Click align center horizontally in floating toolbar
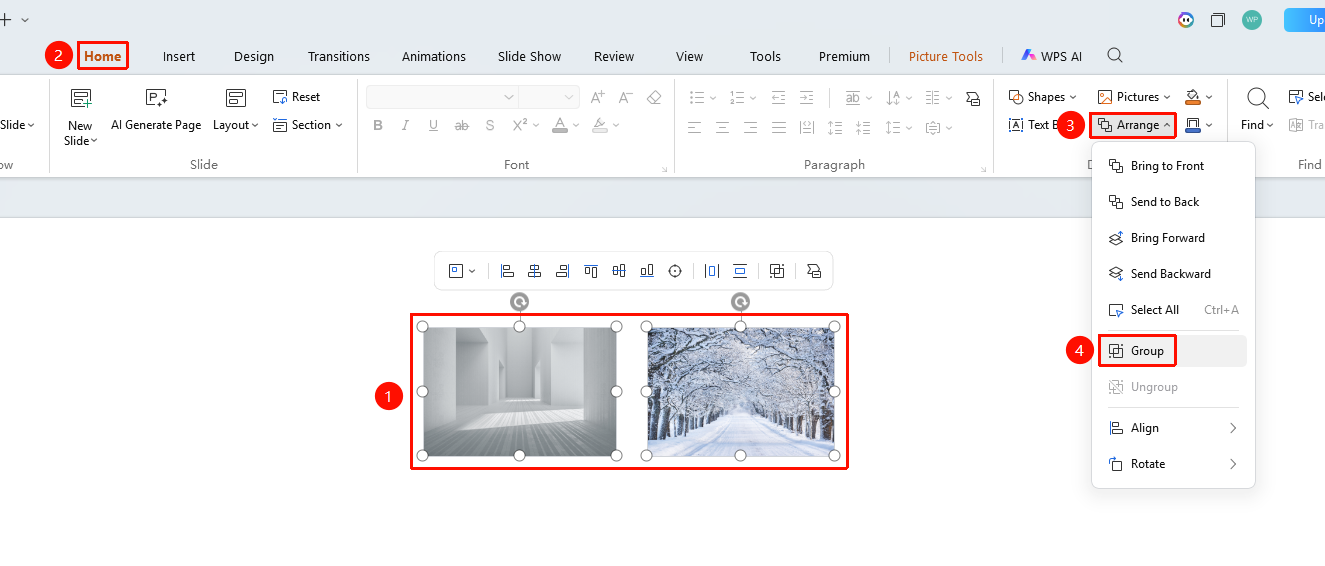 (x=535, y=271)
